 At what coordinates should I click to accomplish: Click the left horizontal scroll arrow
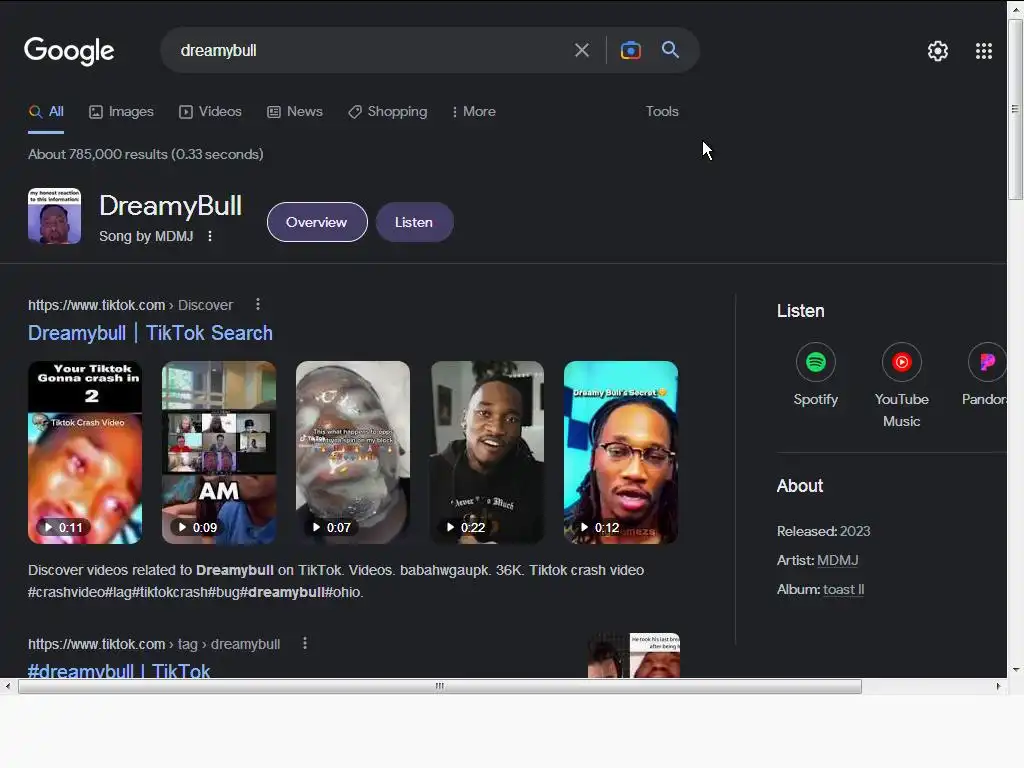8,686
